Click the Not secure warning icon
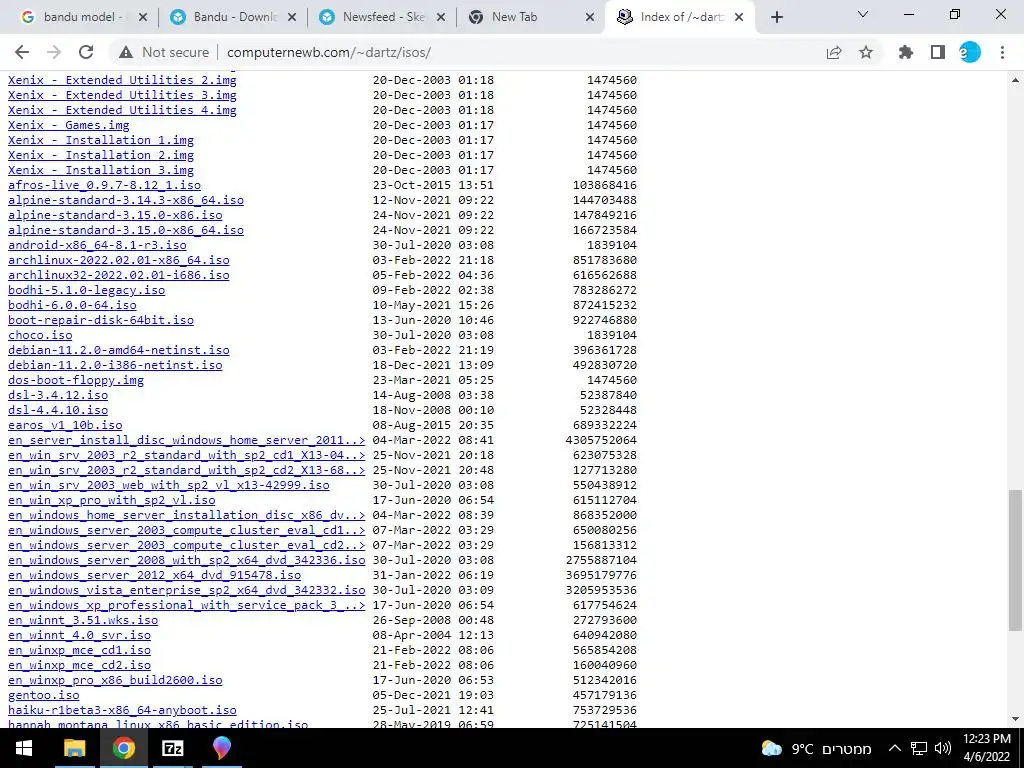This screenshot has height=768, width=1024. [x=126, y=52]
